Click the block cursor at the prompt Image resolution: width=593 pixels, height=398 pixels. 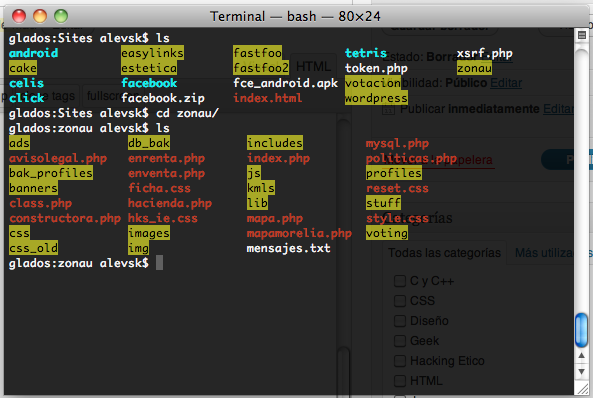click(x=159, y=263)
